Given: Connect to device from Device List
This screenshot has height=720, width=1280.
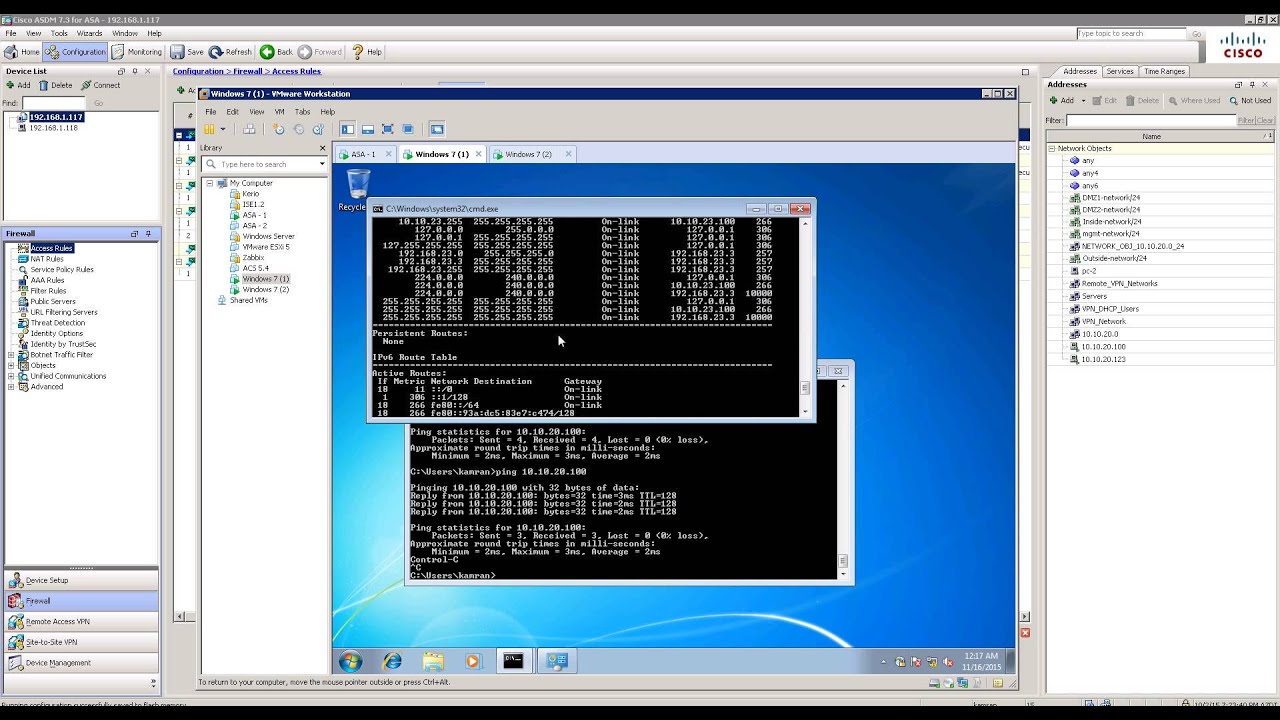Looking at the screenshot, I should [x=101, y=85].
